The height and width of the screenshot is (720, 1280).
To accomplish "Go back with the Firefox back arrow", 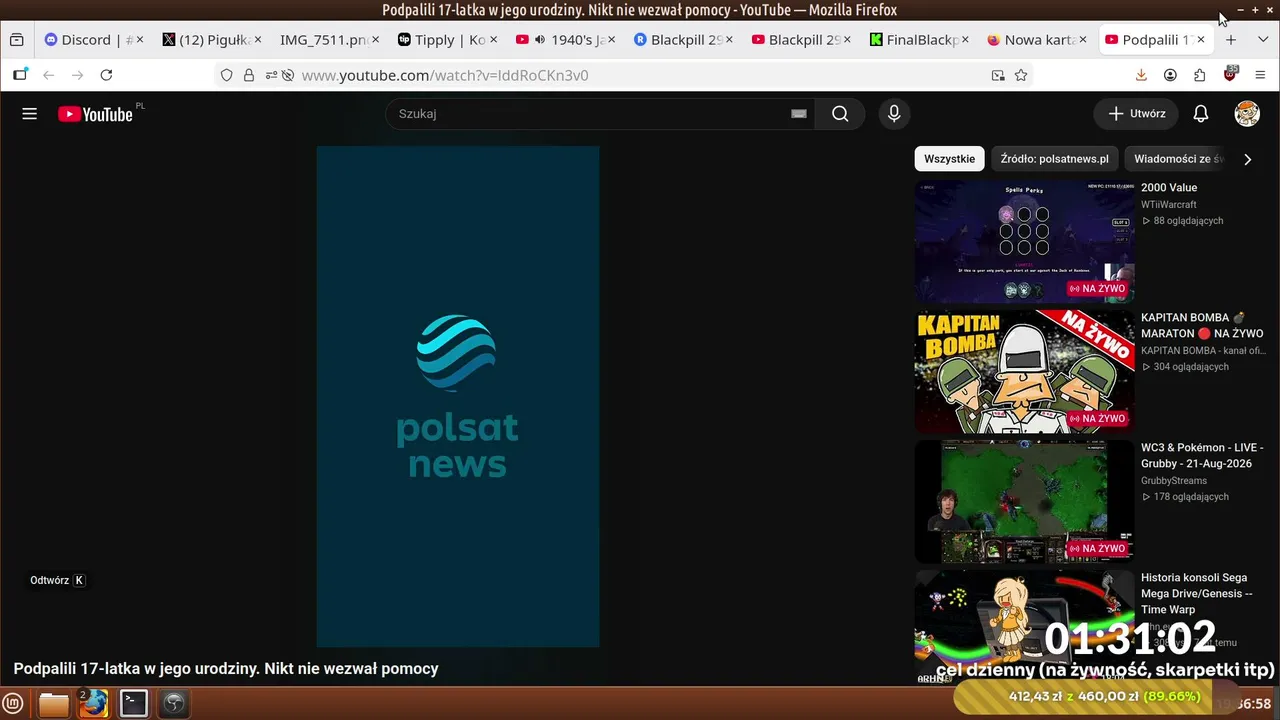I will tap(48, 75).
